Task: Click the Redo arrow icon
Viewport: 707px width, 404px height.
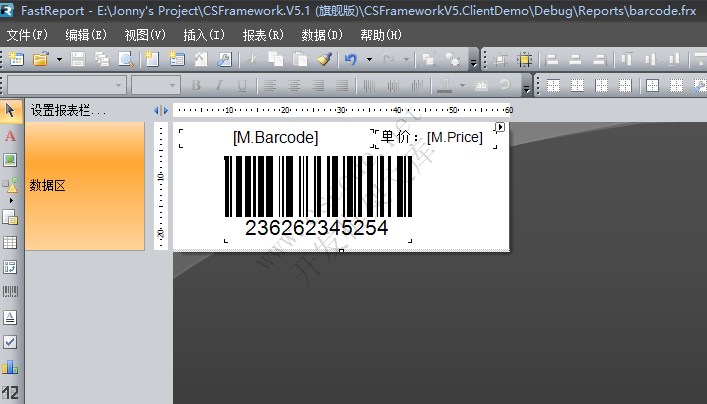Action: click(388, 59)
